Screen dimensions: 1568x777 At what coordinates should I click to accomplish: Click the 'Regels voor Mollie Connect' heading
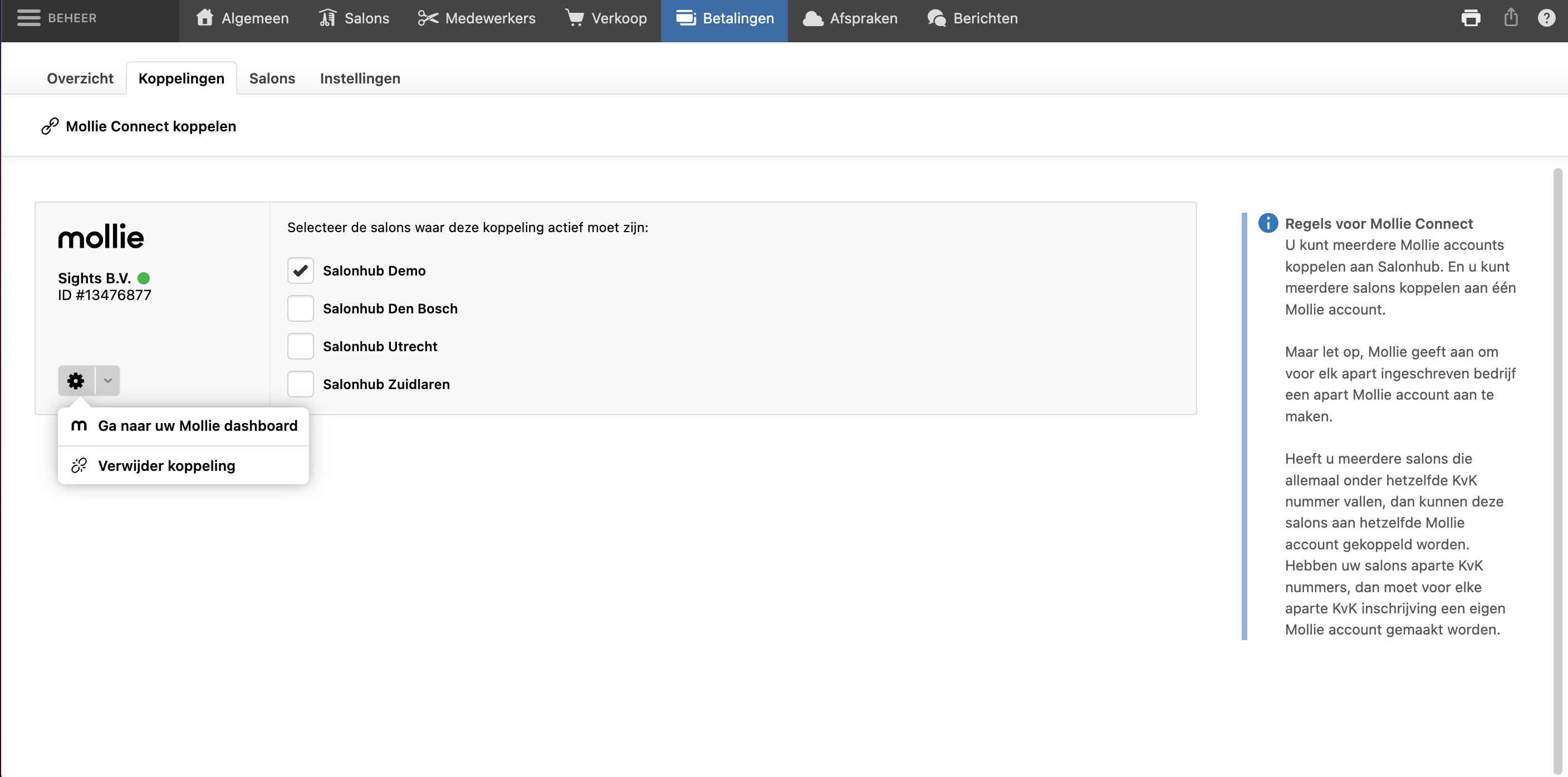tap(1379, 224)
